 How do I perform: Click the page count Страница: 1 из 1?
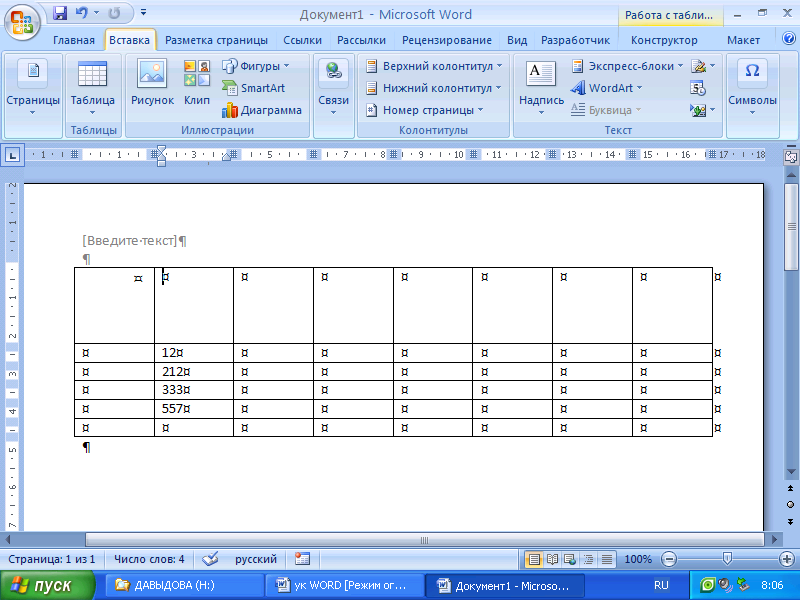coord(52,559)
